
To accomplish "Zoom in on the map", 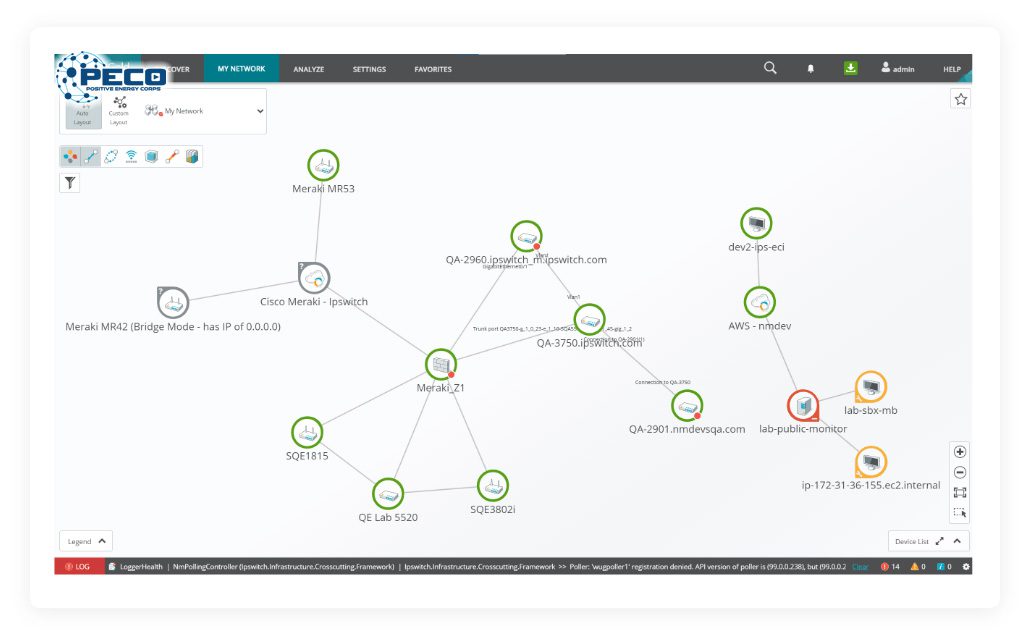I will [x=960, y=452].
